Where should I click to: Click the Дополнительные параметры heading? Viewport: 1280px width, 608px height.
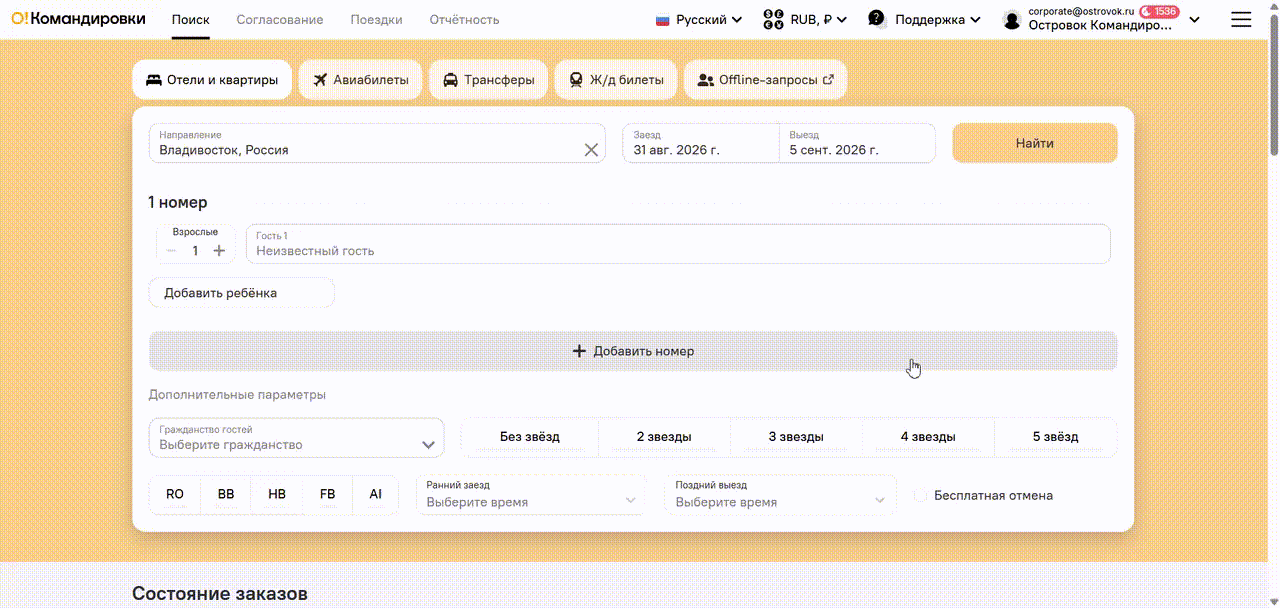click(x=237, y=395)
